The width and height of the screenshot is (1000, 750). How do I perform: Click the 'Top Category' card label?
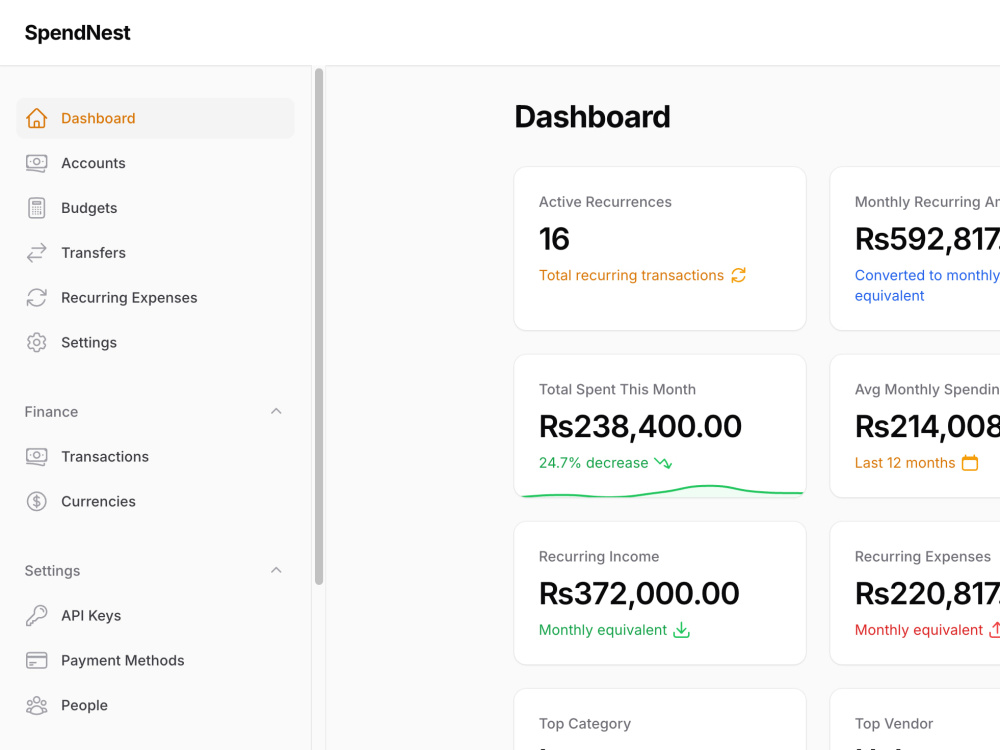point(585,723)
